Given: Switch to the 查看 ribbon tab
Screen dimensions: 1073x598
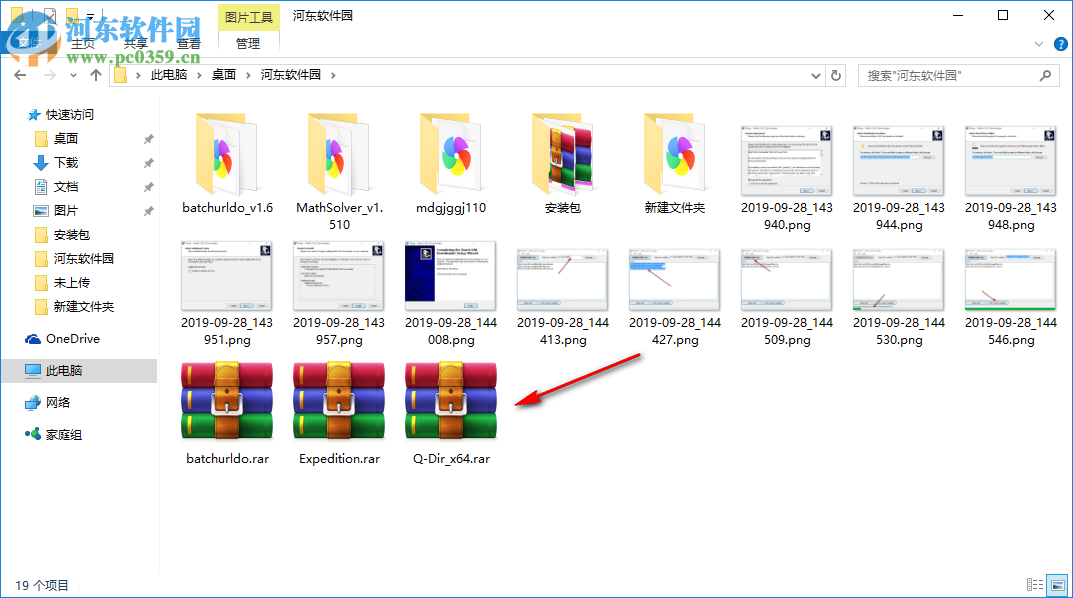Looking at the screenshot, I should (x=190, y=43).
